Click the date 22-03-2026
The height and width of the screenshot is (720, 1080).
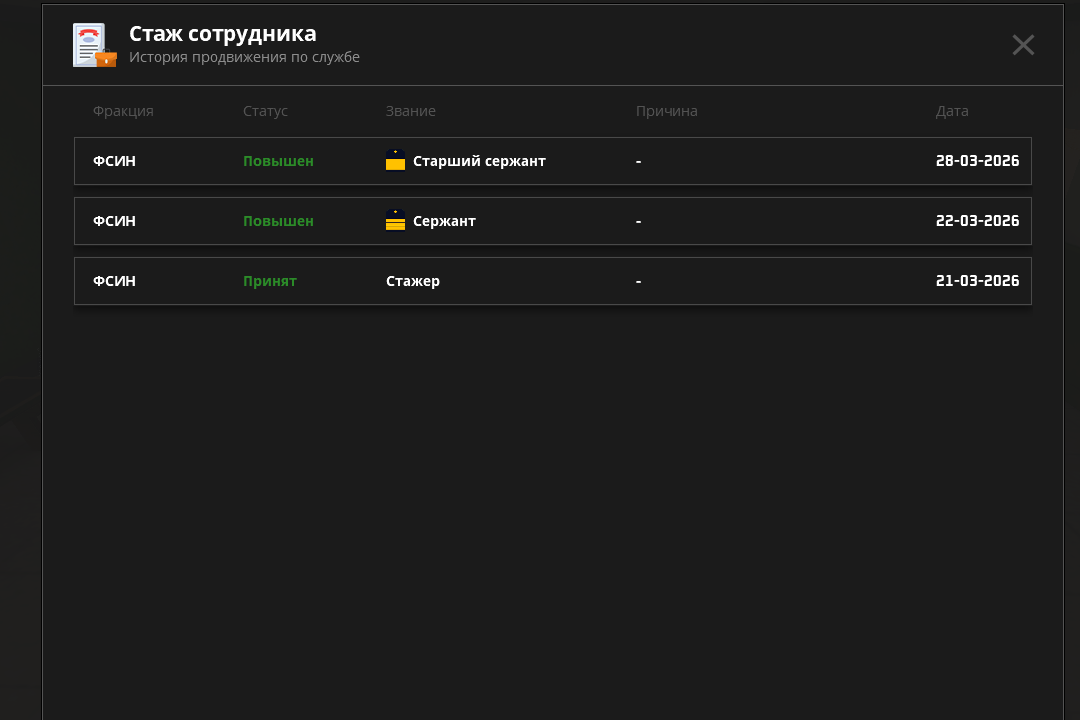(977, 221)
